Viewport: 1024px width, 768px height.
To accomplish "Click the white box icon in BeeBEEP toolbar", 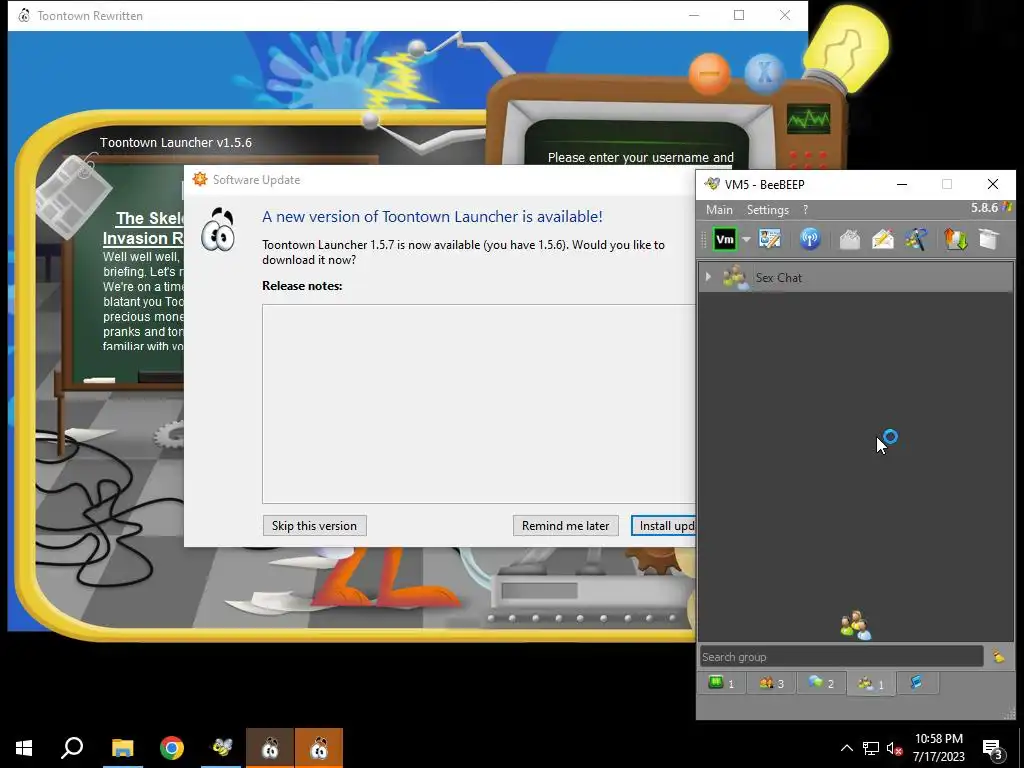I will click(989, 239).
